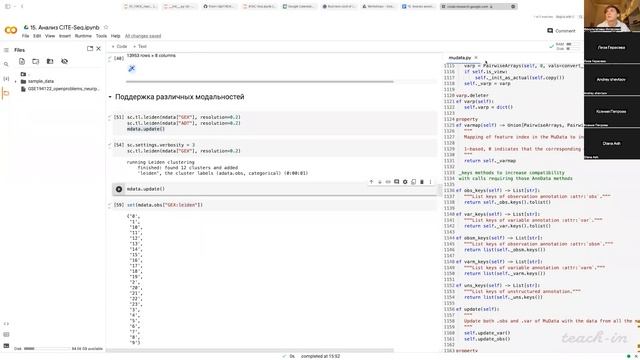Click the refresh folder icon in Files panel
This screenshot has height=360, width=640.
[36, 61]
